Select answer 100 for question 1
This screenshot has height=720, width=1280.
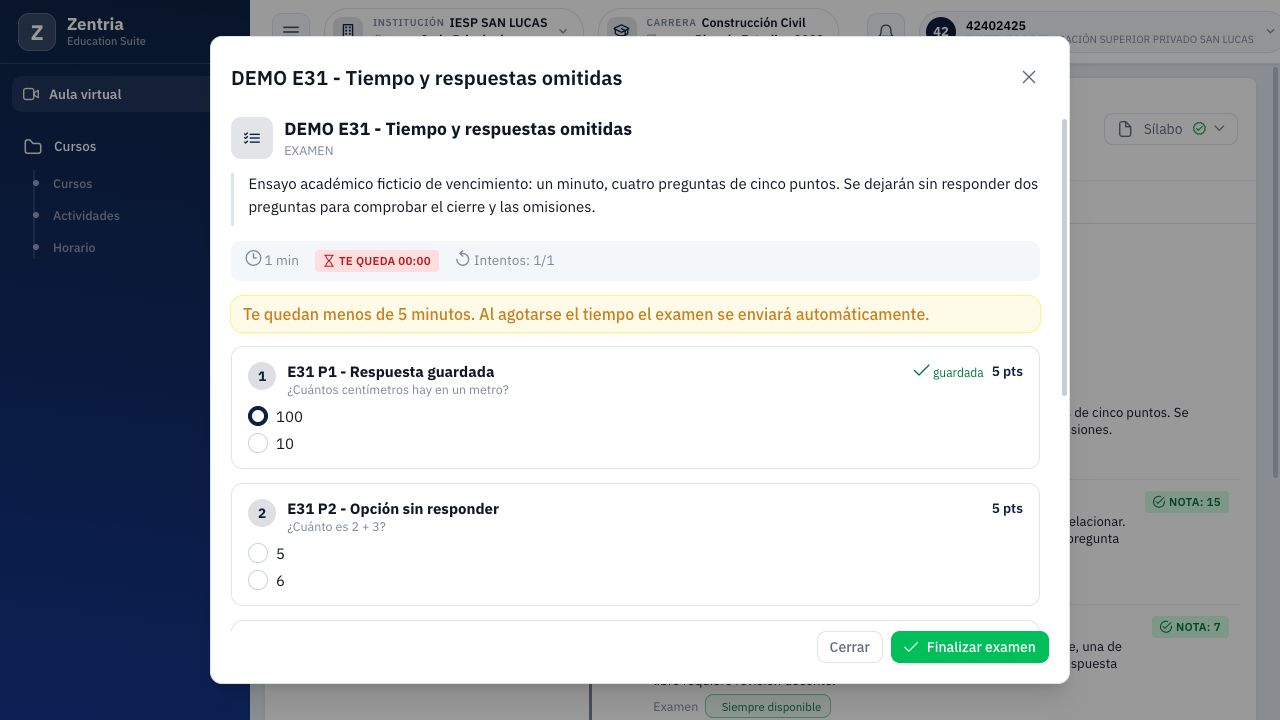pyautogui.click(x=258, y=416)
